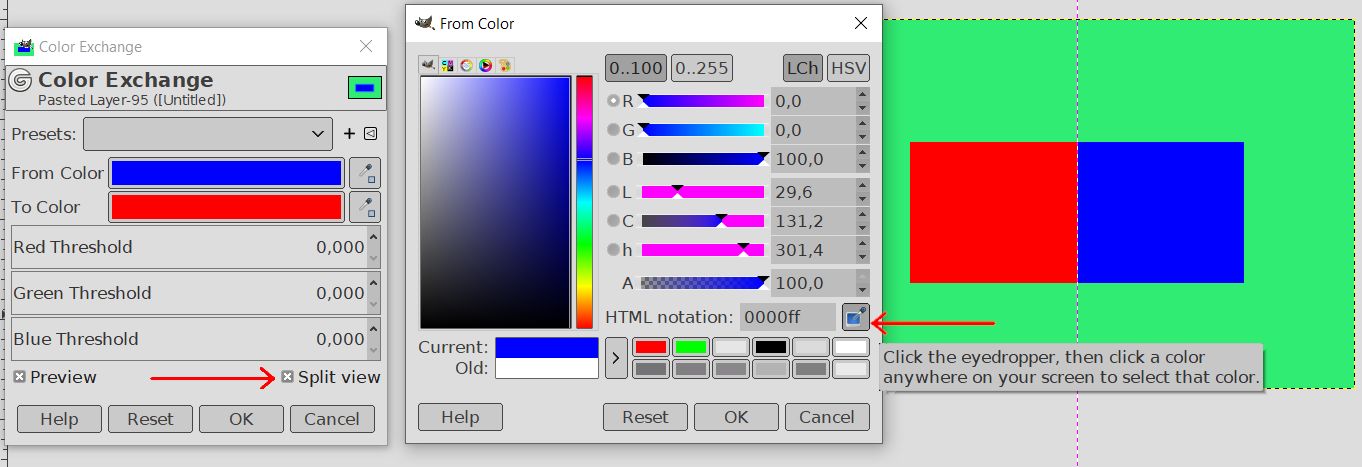Adjust the A alpha spinner arrows
This screenshot has height=467, width=1362.
tap(862, 283)
